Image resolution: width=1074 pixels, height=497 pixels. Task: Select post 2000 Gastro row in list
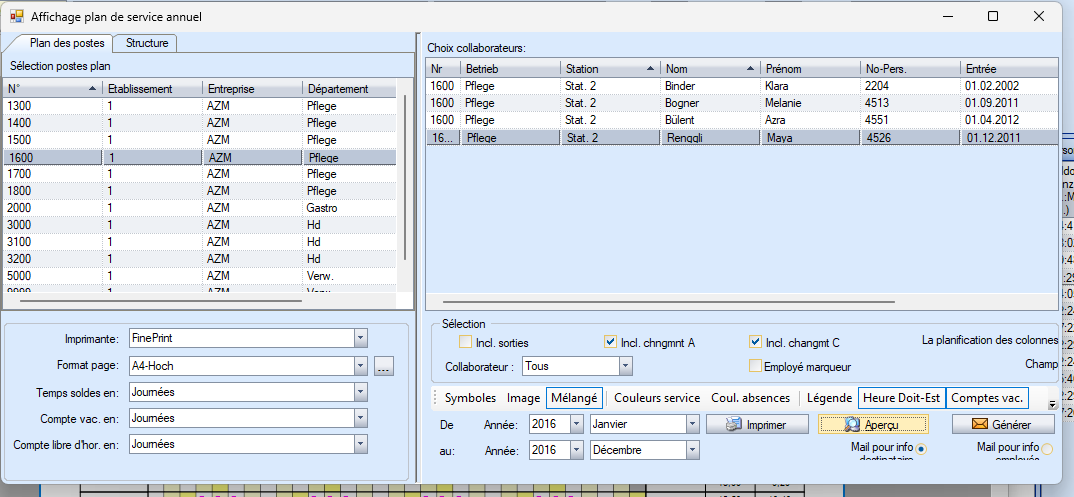[x=200, y=208]
